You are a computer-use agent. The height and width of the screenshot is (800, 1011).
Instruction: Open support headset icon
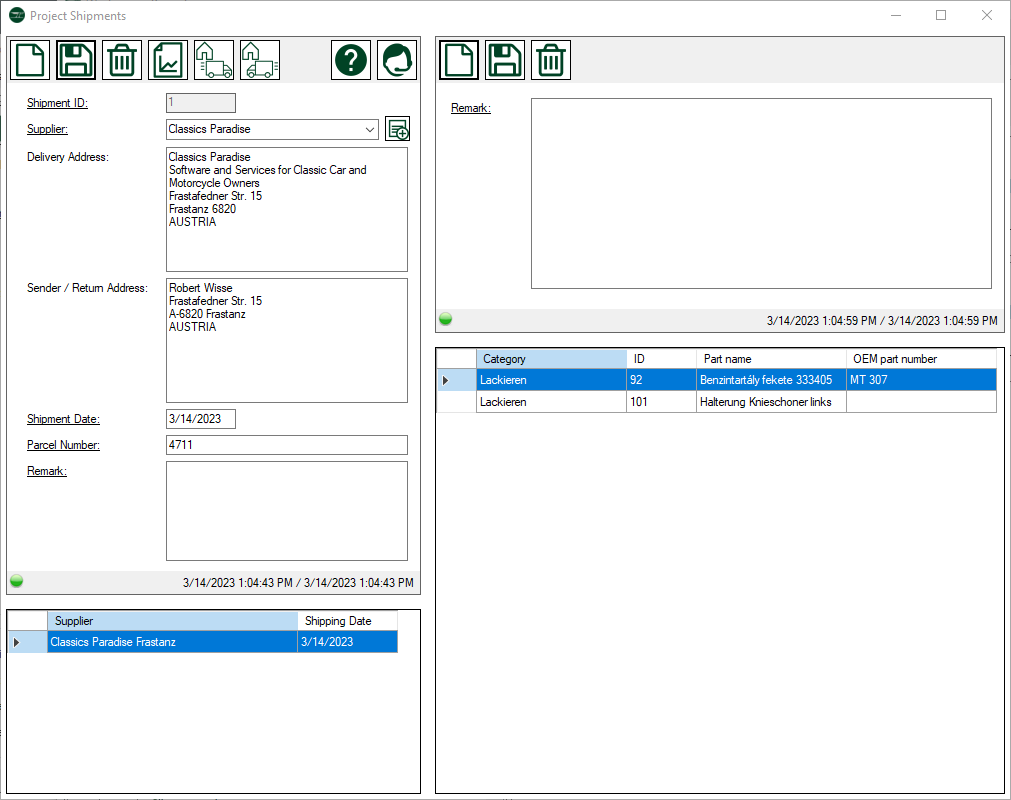[x=397, y=60]
